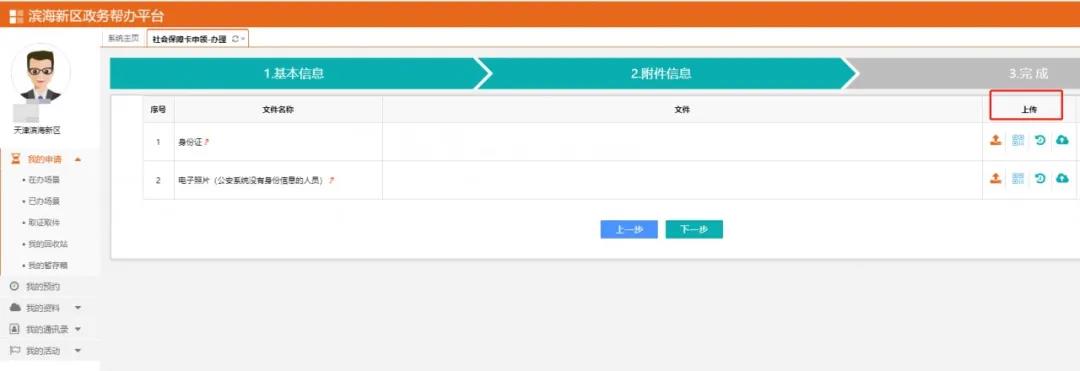Click the cloud upload icon in the 电子照片 row
The height and width of the screenshot is (371, 1080).
(x=1062, y=179)
